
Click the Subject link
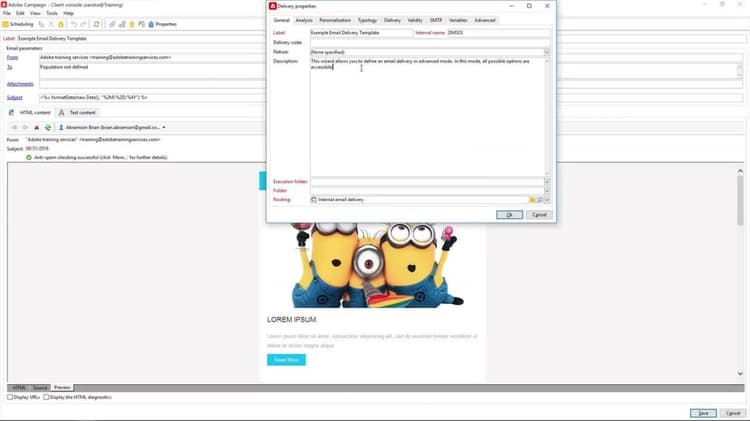click(14, 98)
